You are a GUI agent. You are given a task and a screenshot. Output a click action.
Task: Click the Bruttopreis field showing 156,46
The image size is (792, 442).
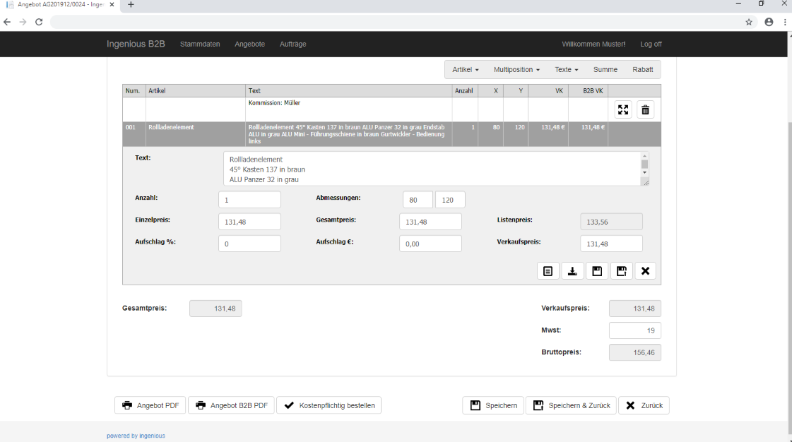[x=635, y=353]
